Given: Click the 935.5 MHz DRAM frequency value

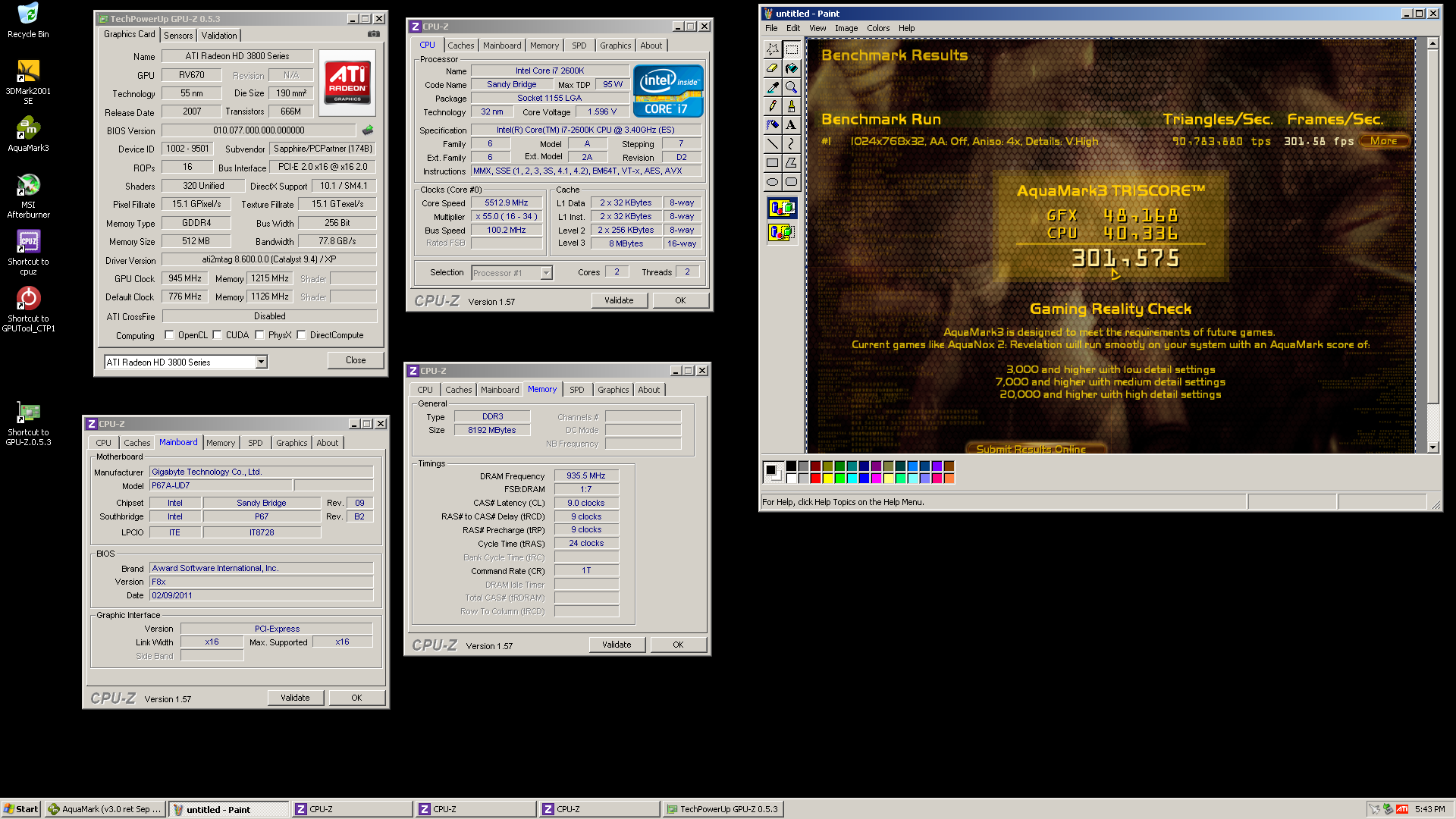Looking at the screenshot, I should (586, 476).
